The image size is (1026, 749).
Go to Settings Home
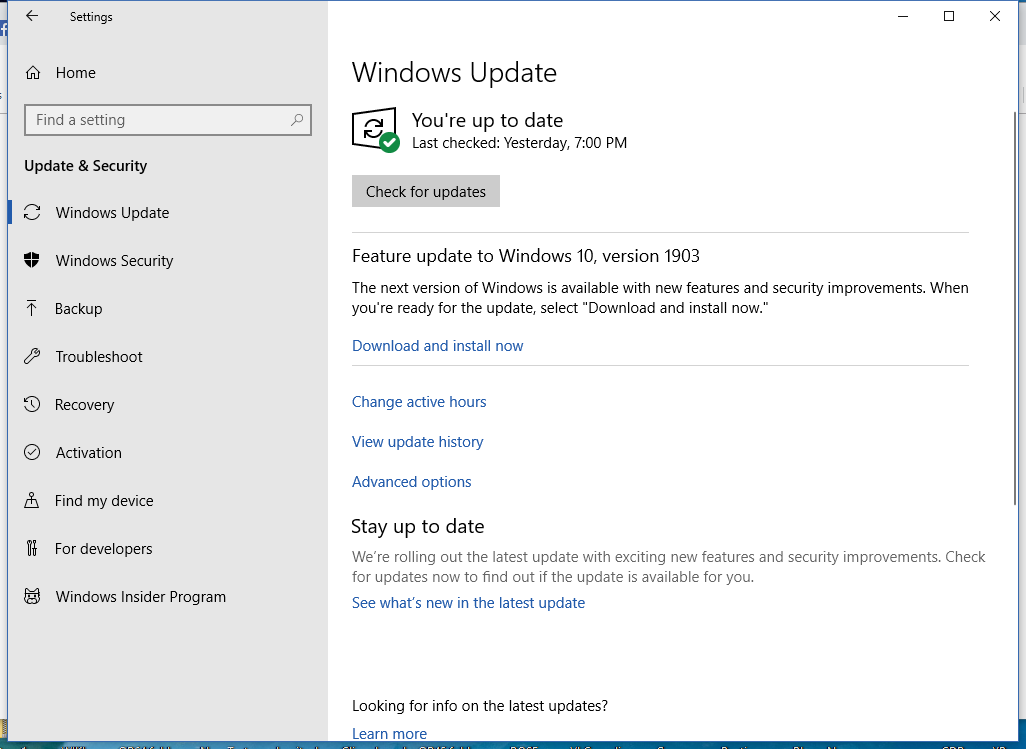pyautogui.click(x=168, y=73)
